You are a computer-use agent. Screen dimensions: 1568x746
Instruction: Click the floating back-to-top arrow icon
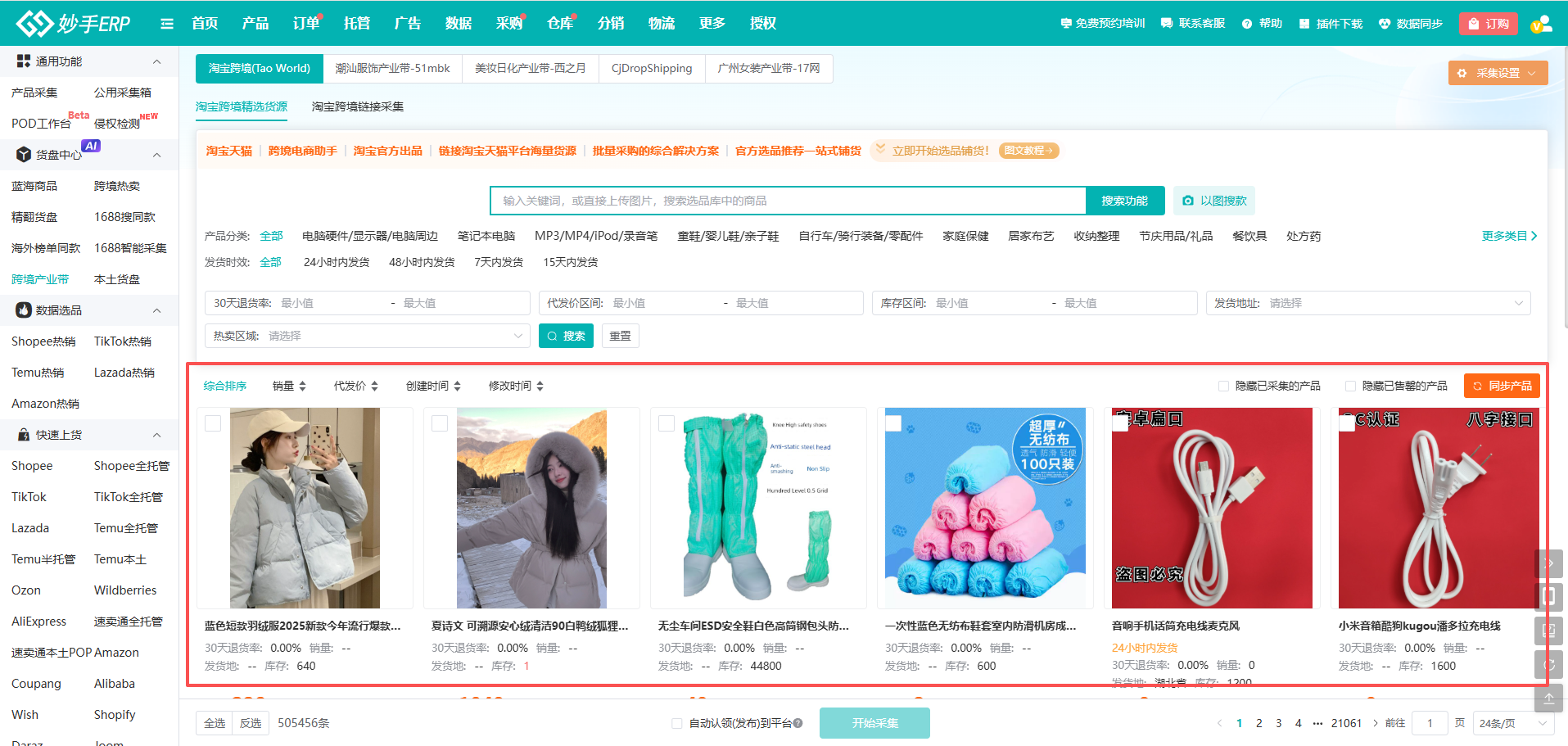1548,699
